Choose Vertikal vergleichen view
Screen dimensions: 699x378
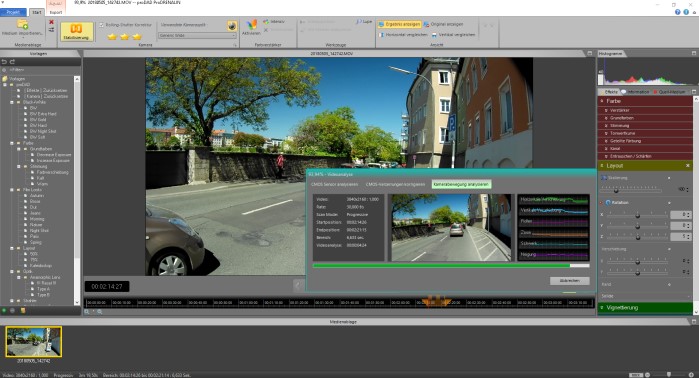pyautogui.click(x=453, y=34)
